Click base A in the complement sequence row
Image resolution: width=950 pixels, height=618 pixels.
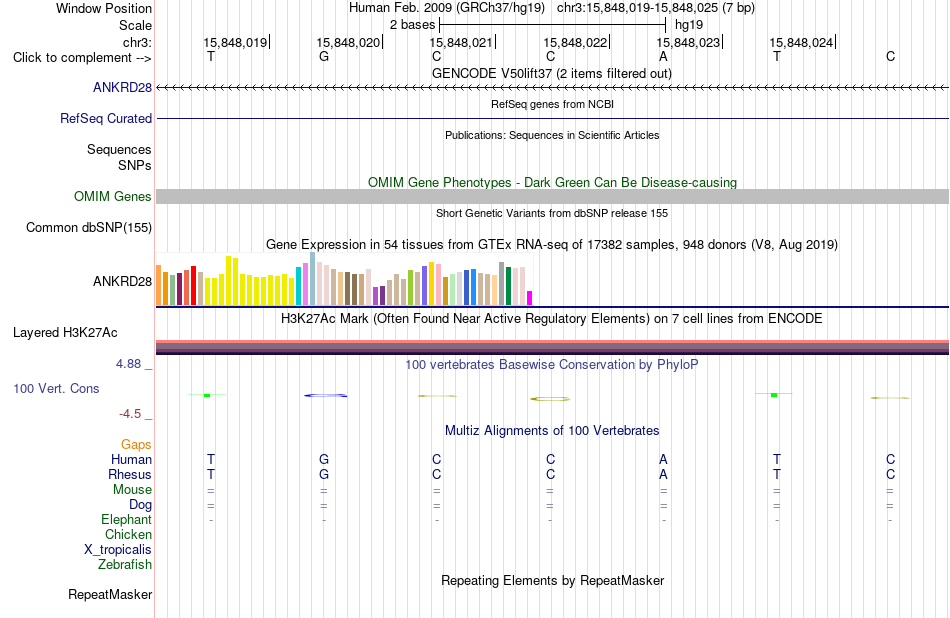(x=663, y=56)
